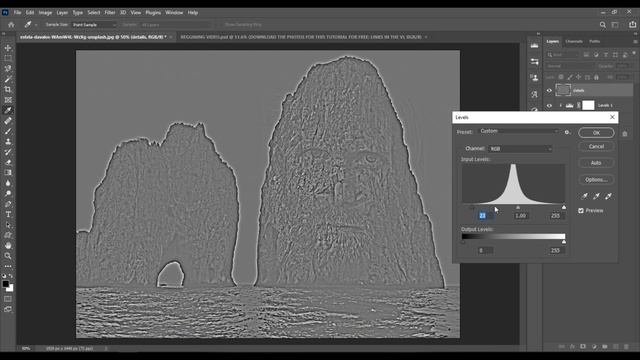The height and width of the screenshot is (360, 640).
Task: Select the Hand tool
Action: 8,245
